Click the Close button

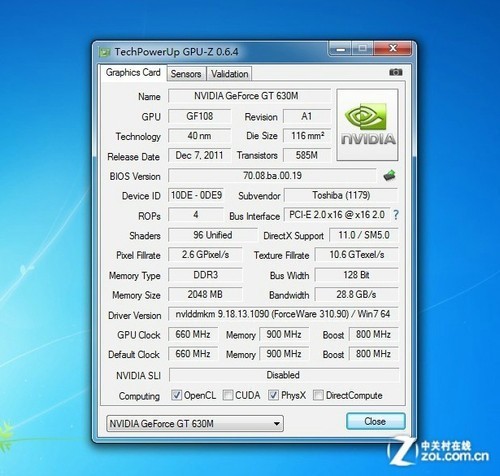[x=376, y=421]
